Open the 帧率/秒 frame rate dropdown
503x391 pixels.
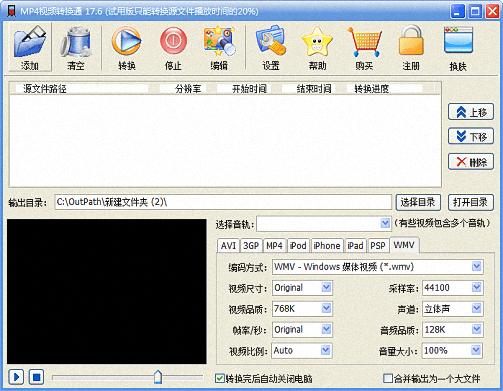tap(302, 330)
